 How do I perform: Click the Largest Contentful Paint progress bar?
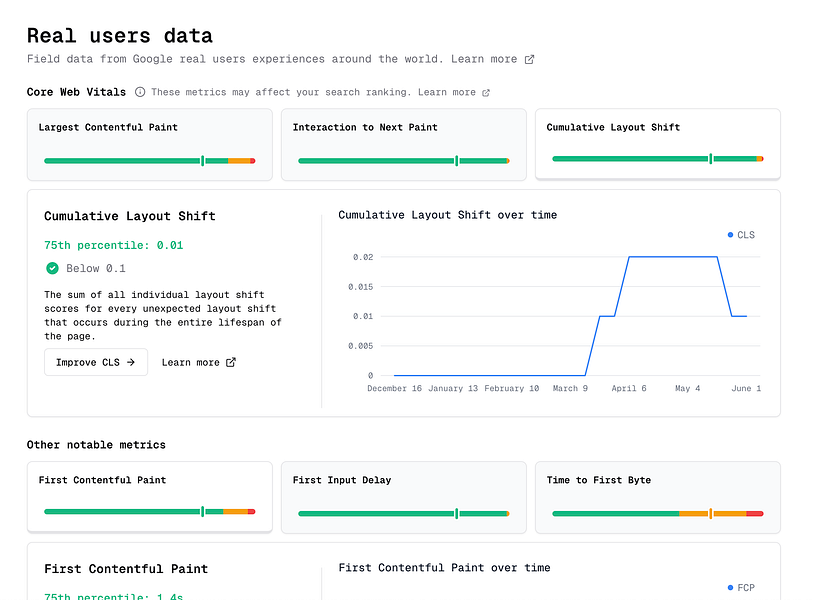click(149, 160)
